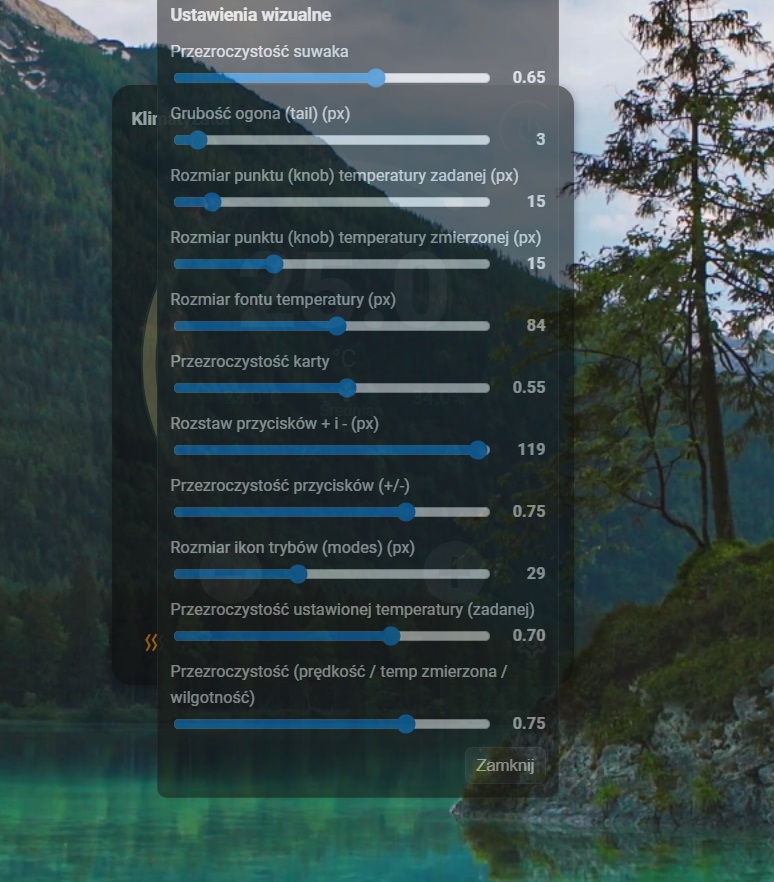Click the Przezroczystość karty label
Viewport: 774px width, 882px height.
250,361
